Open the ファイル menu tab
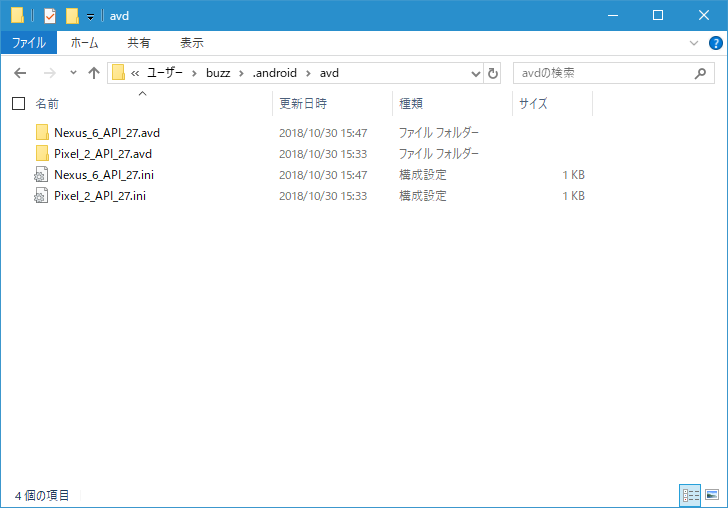Screen dimensions: 728x508 (29, 43)
